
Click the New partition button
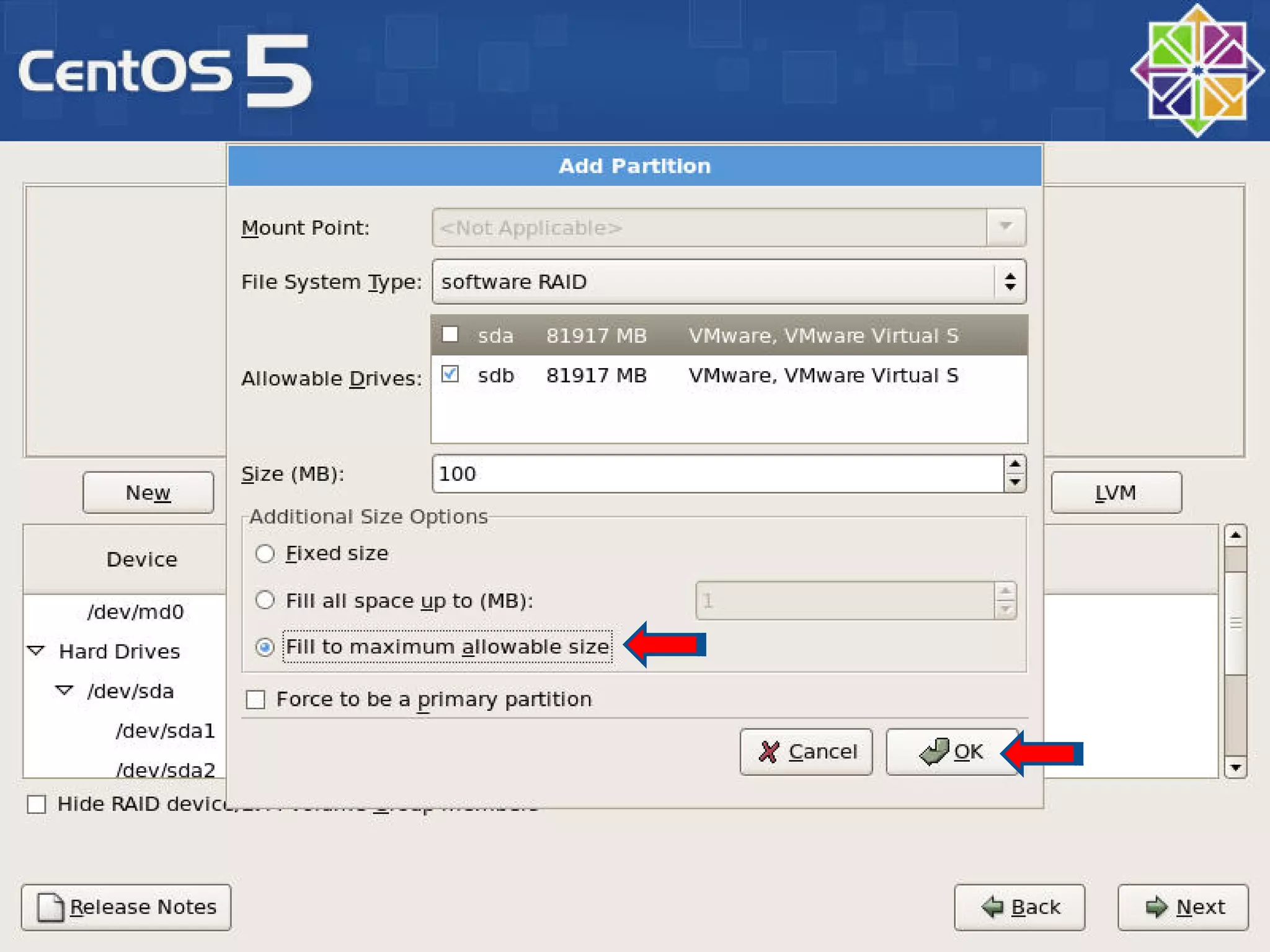(x=148, y=493)
